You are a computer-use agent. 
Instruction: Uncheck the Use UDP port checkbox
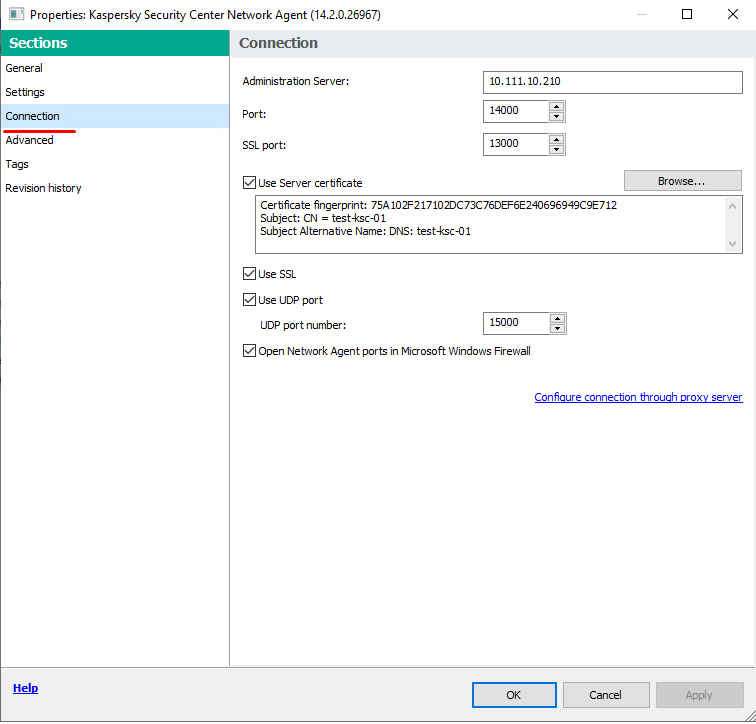click(250, 300)
